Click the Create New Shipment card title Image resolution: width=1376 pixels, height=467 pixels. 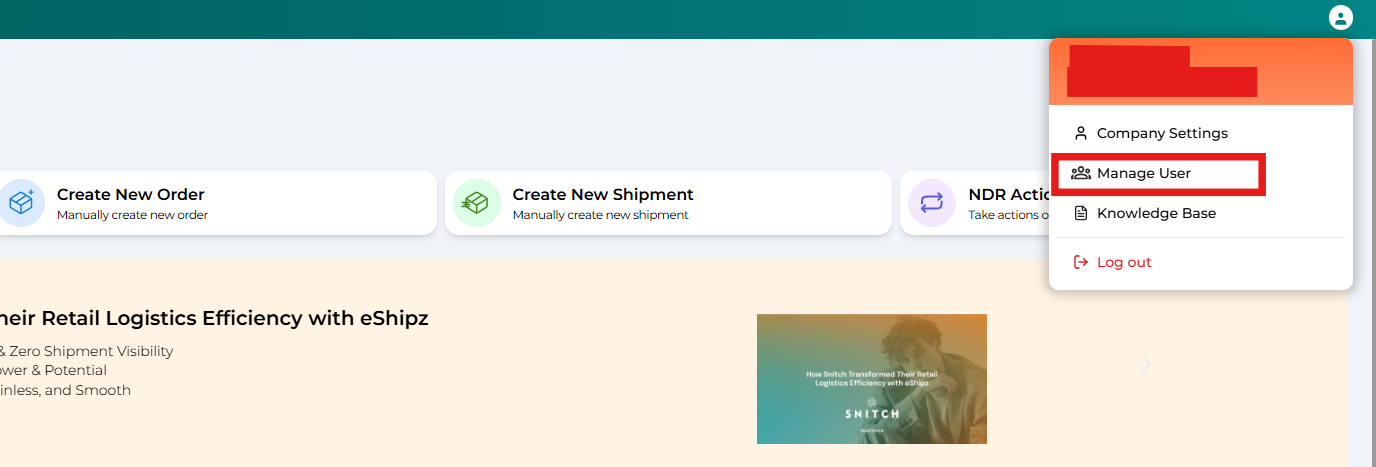[x=603, y=194]
